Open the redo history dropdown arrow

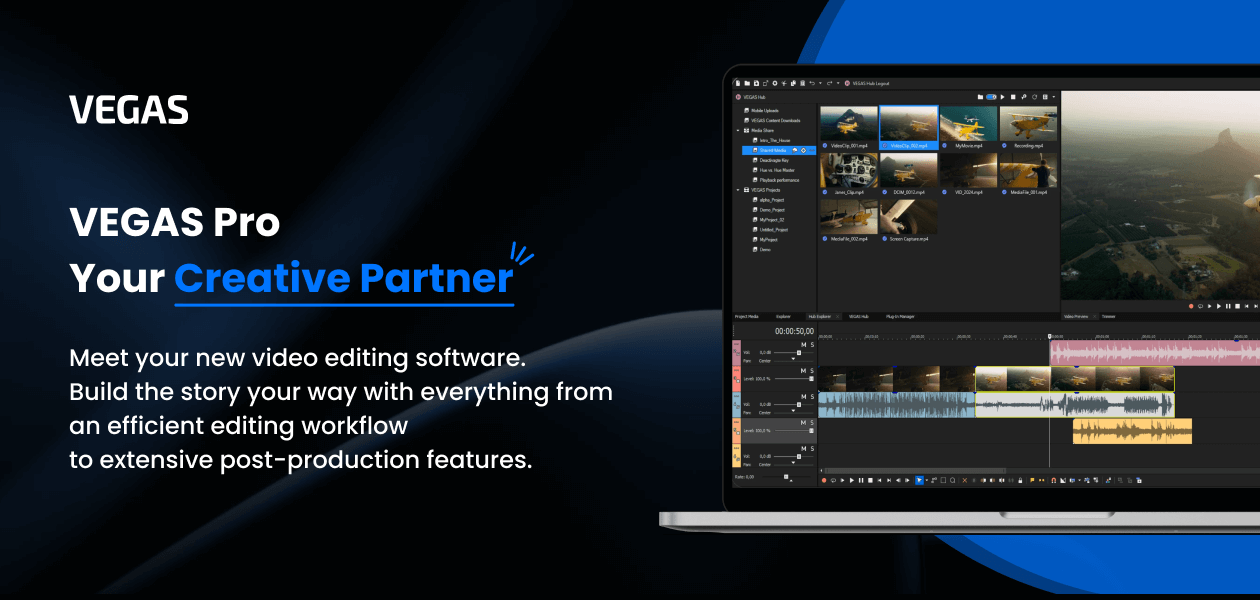coord(838,83)
